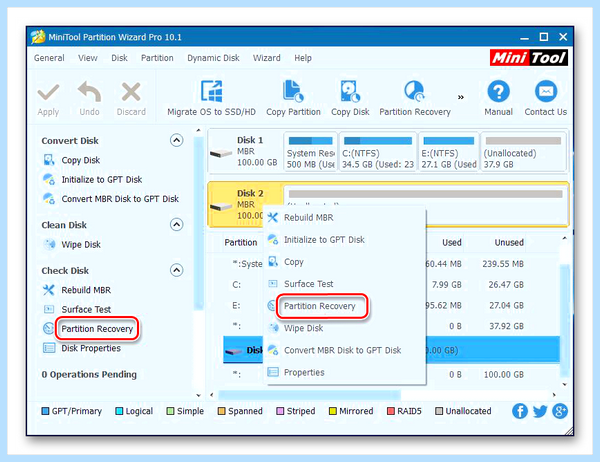Open the Wizard menu

point(266,58)
